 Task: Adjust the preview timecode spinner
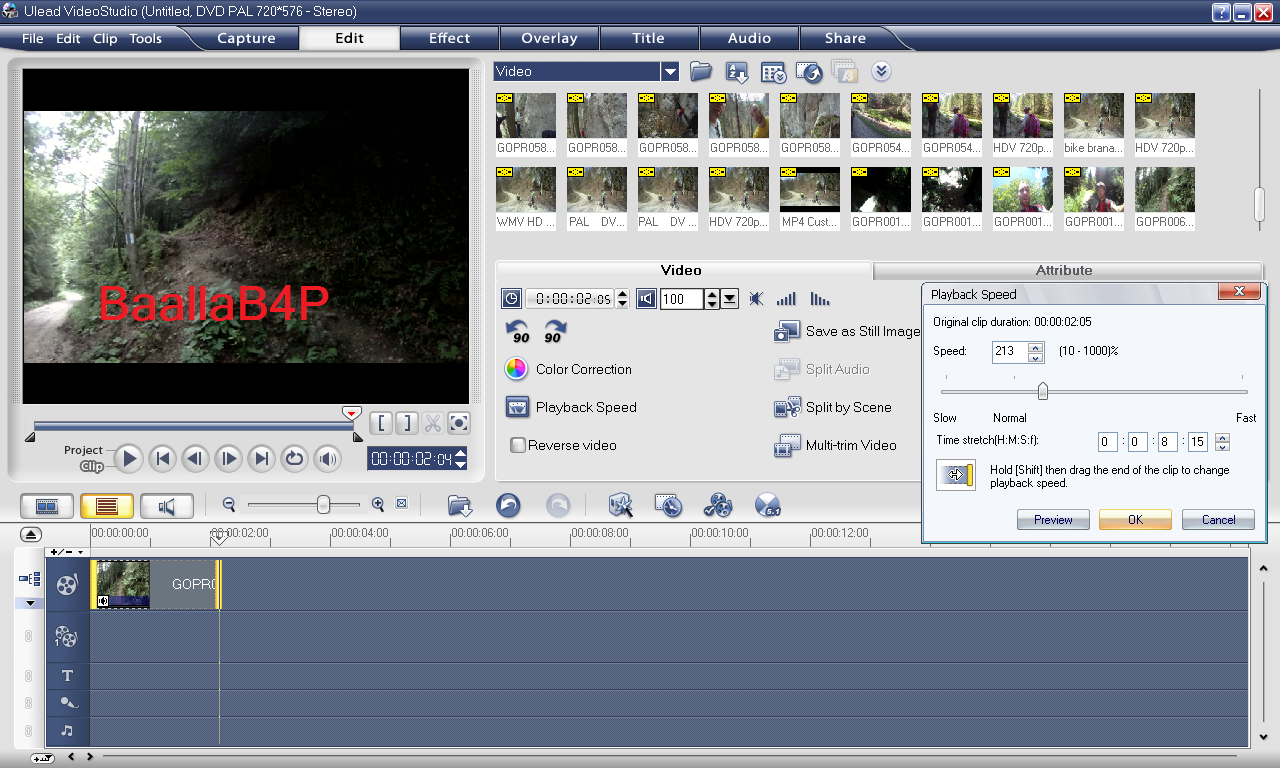pyautogui.click(x=460, y=459)
